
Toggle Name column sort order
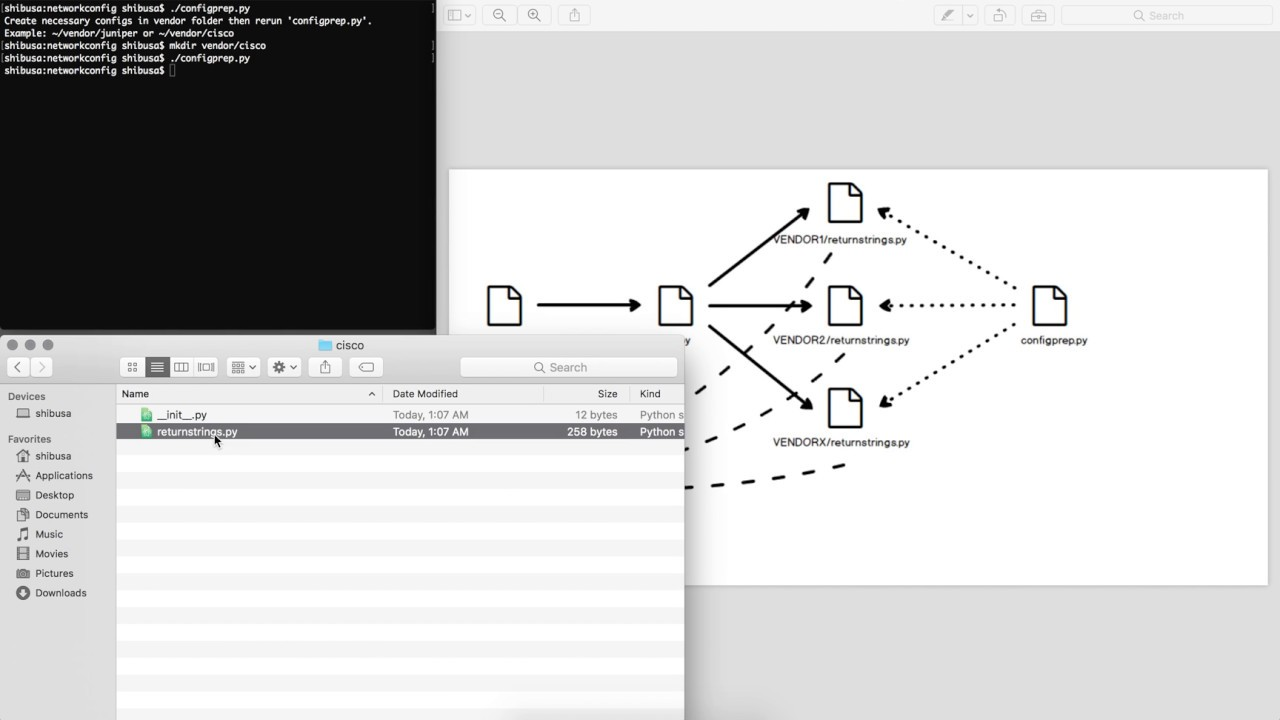(x=135, y=393)
